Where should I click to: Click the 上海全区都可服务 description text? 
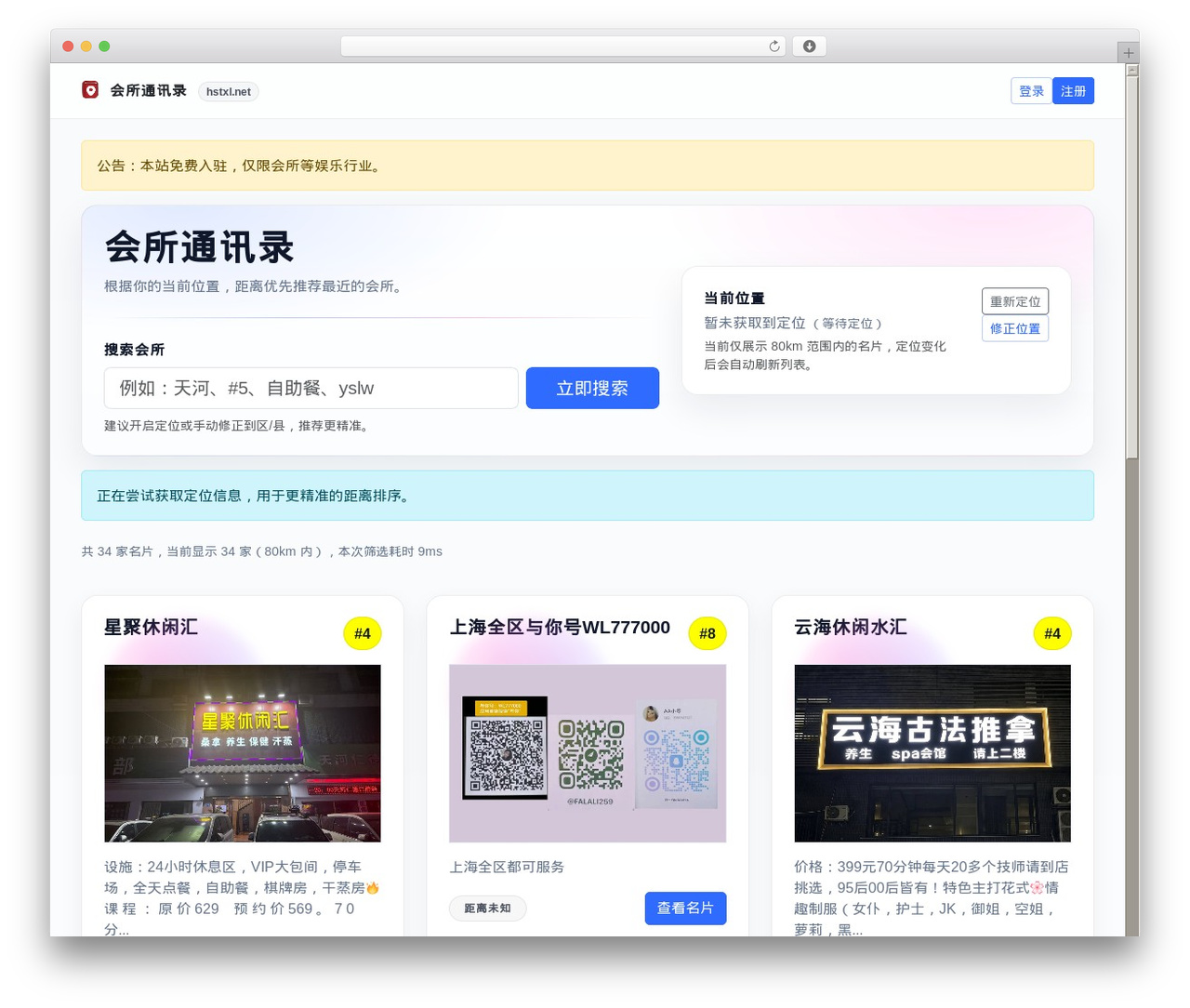coord(507,867)
